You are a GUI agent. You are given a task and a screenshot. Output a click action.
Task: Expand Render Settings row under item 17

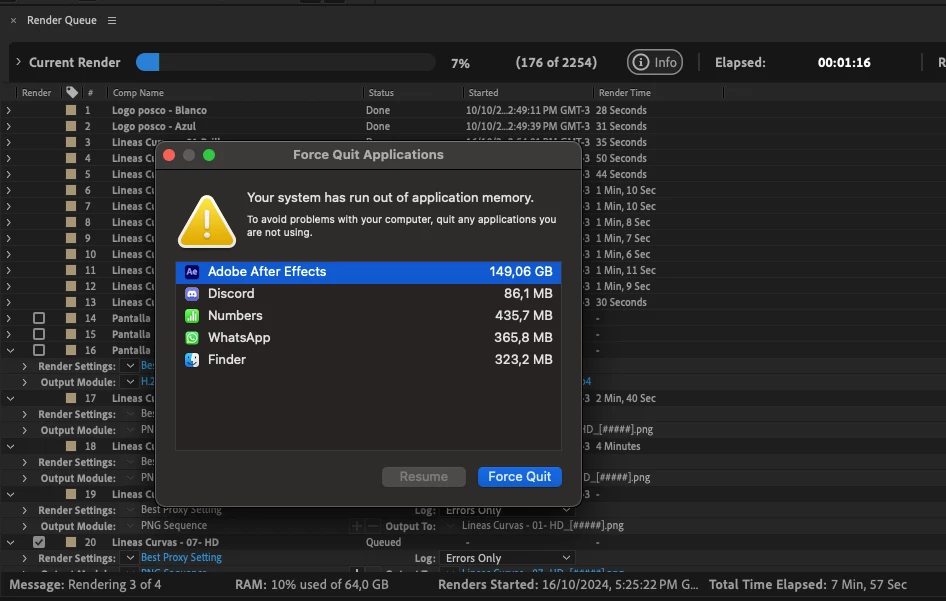coord(24,414)
